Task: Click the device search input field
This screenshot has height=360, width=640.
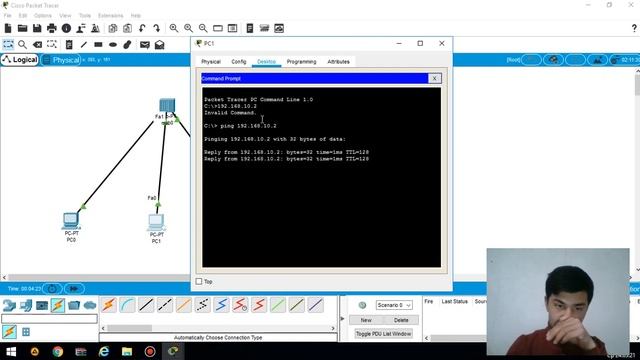Action: [49, 318]
